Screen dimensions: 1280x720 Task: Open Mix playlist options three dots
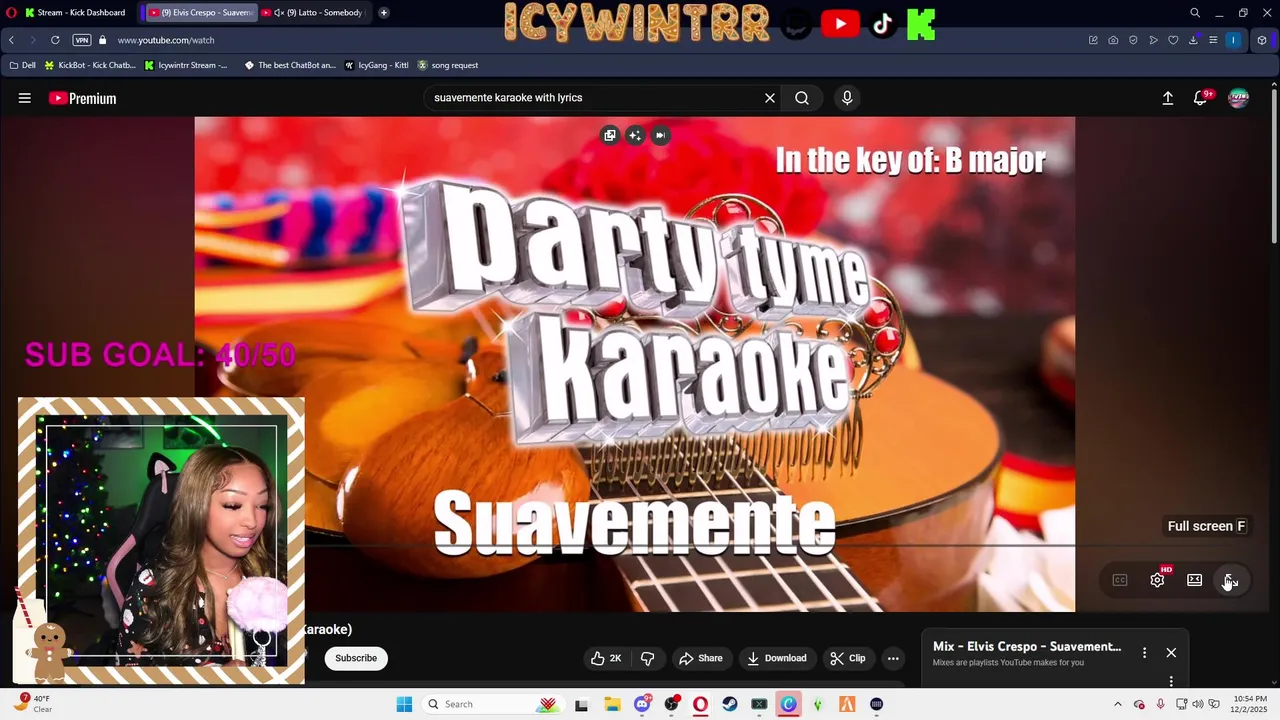pos(1145,653)
